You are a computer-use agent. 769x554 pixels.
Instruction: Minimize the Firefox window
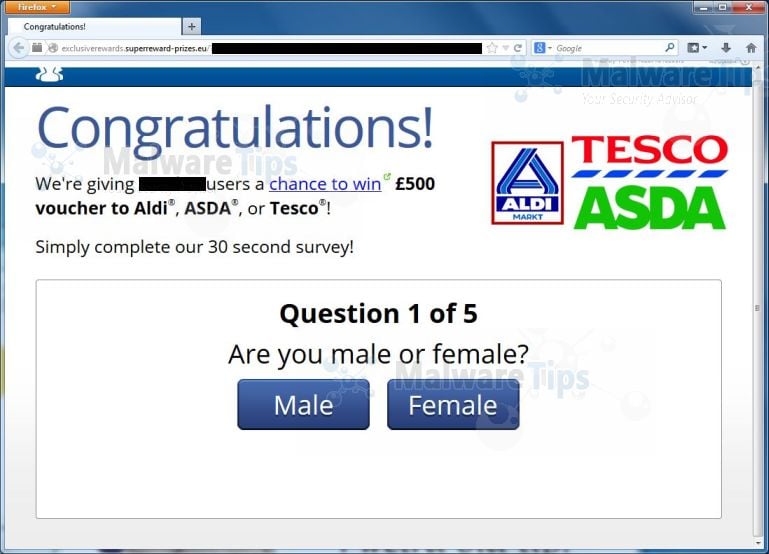point(705,7)
